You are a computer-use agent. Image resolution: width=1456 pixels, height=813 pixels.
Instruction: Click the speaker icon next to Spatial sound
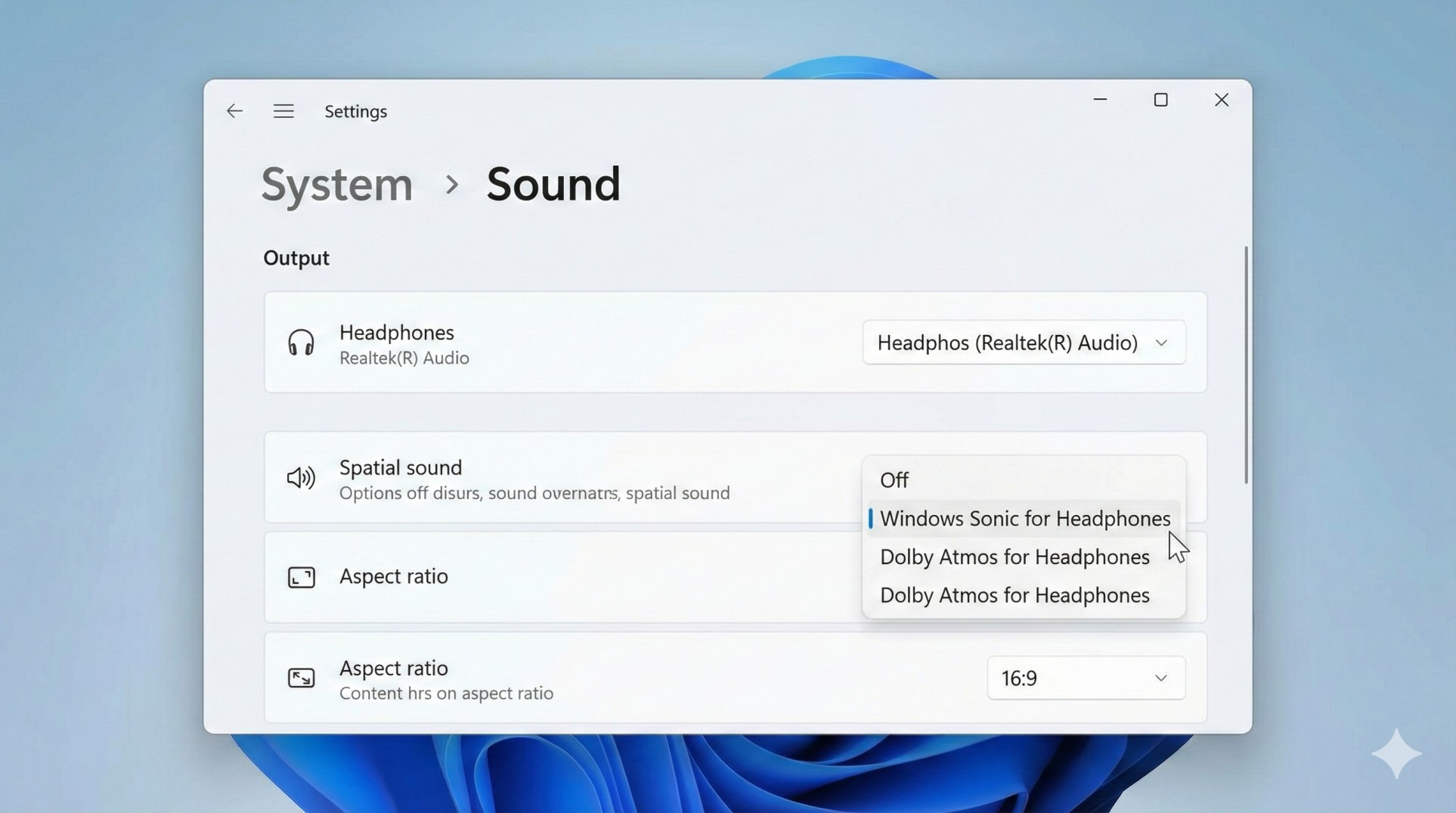point(299,477)
